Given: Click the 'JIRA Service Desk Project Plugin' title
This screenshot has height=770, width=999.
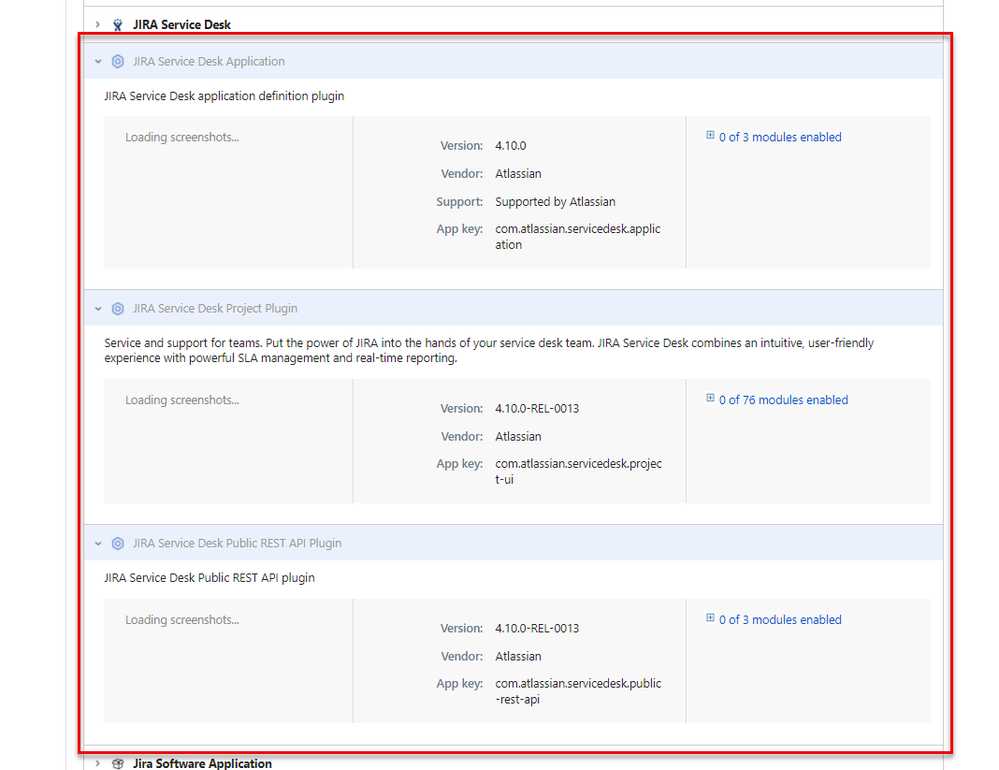Looking at the screenshot, I should (x=215, y=308).
